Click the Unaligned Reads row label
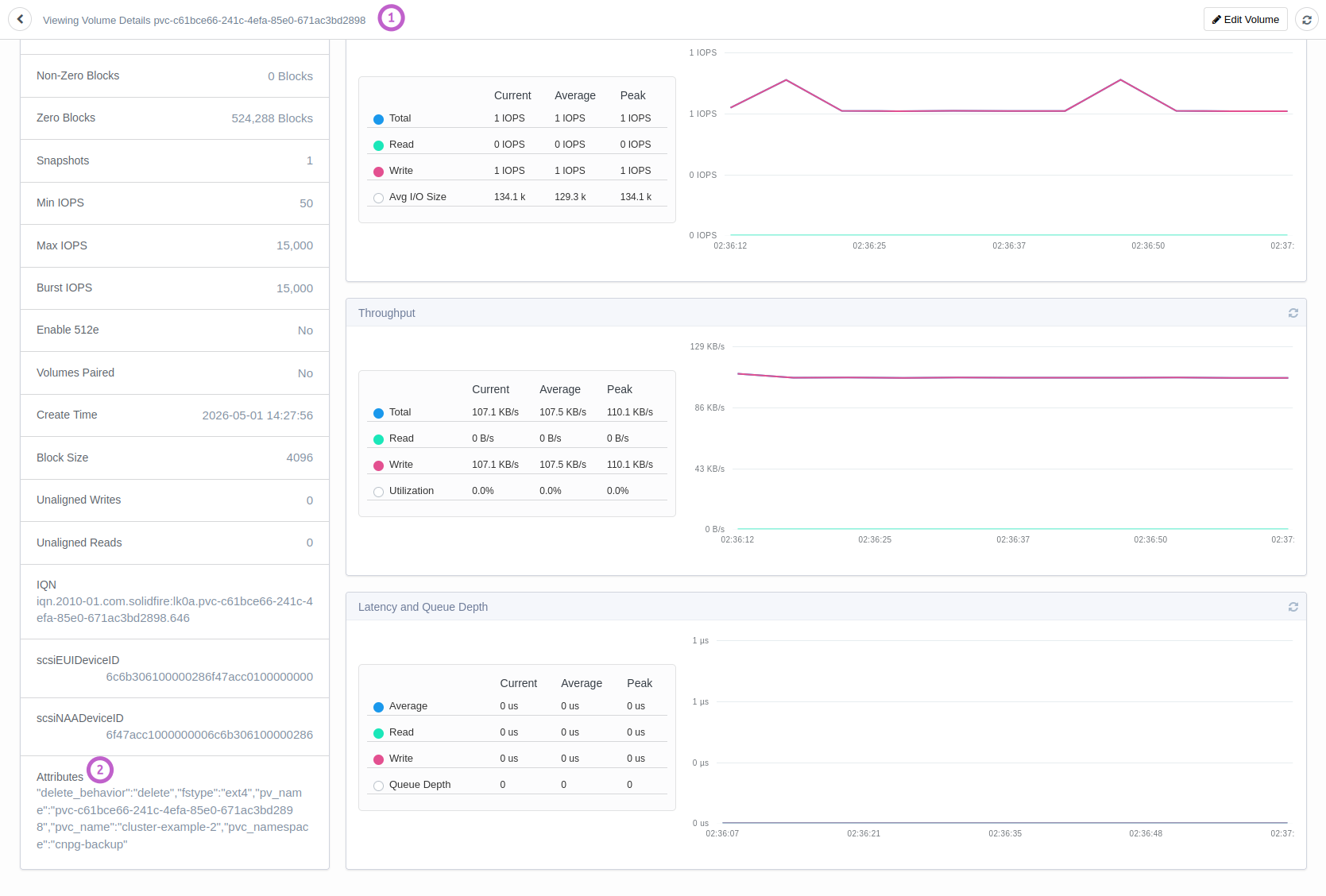1326x896 pixels. point(79,543)
